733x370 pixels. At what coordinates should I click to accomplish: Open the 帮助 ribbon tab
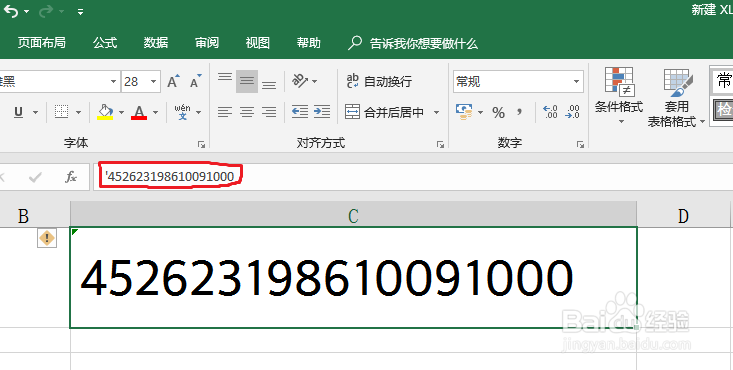(309, 43)
